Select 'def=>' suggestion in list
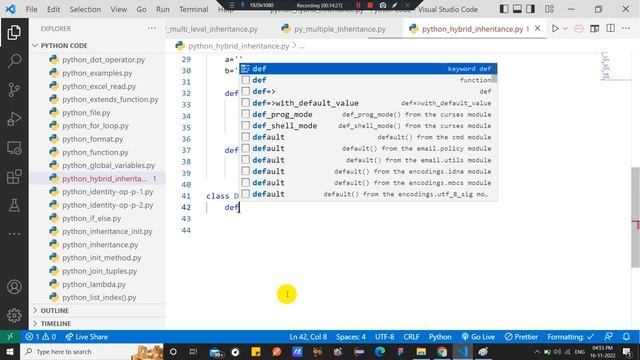 tap(368, 91)
